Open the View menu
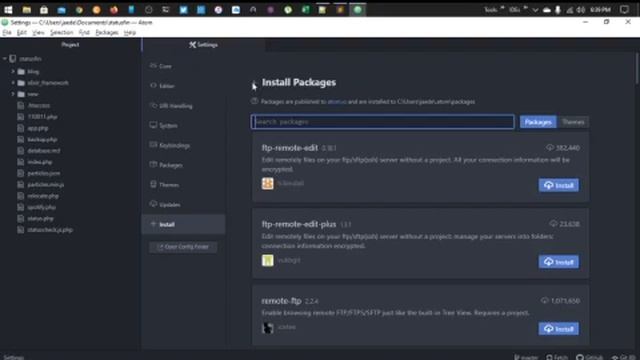640x360 pixels. tap(38, 33)
